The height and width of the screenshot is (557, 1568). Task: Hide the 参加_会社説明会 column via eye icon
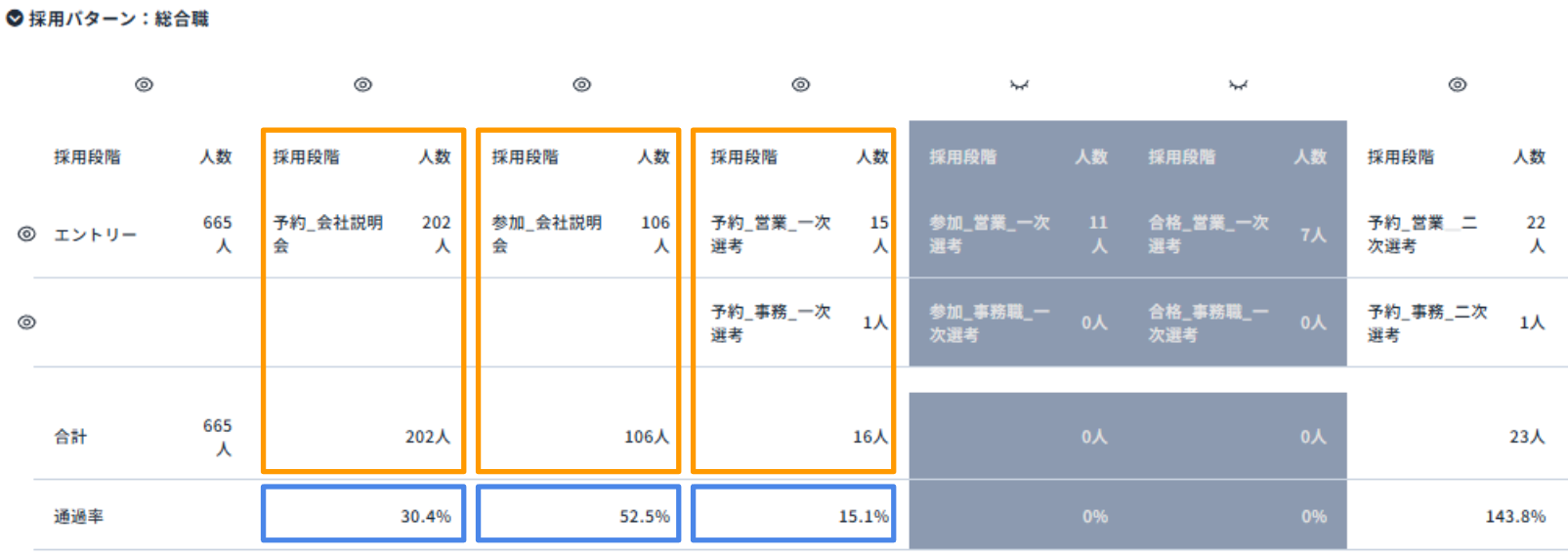pos(581,85)
